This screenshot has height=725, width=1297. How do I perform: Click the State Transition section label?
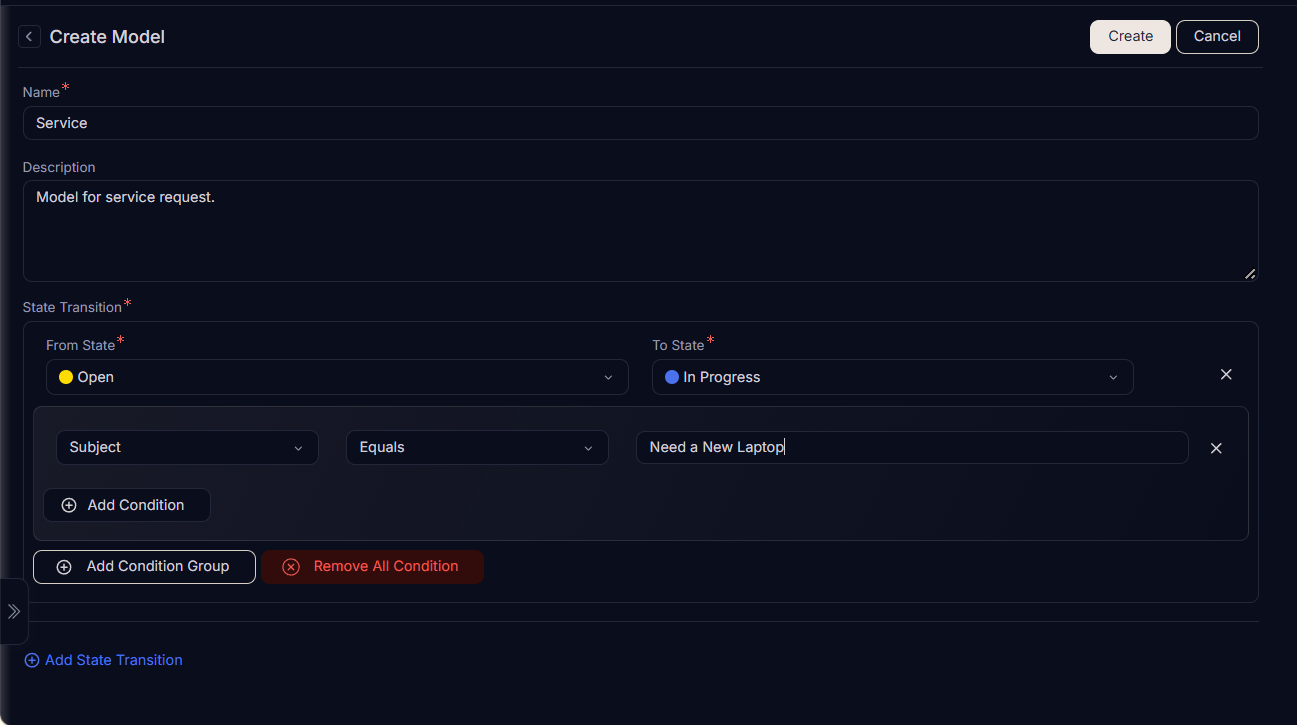click(72, 307)
